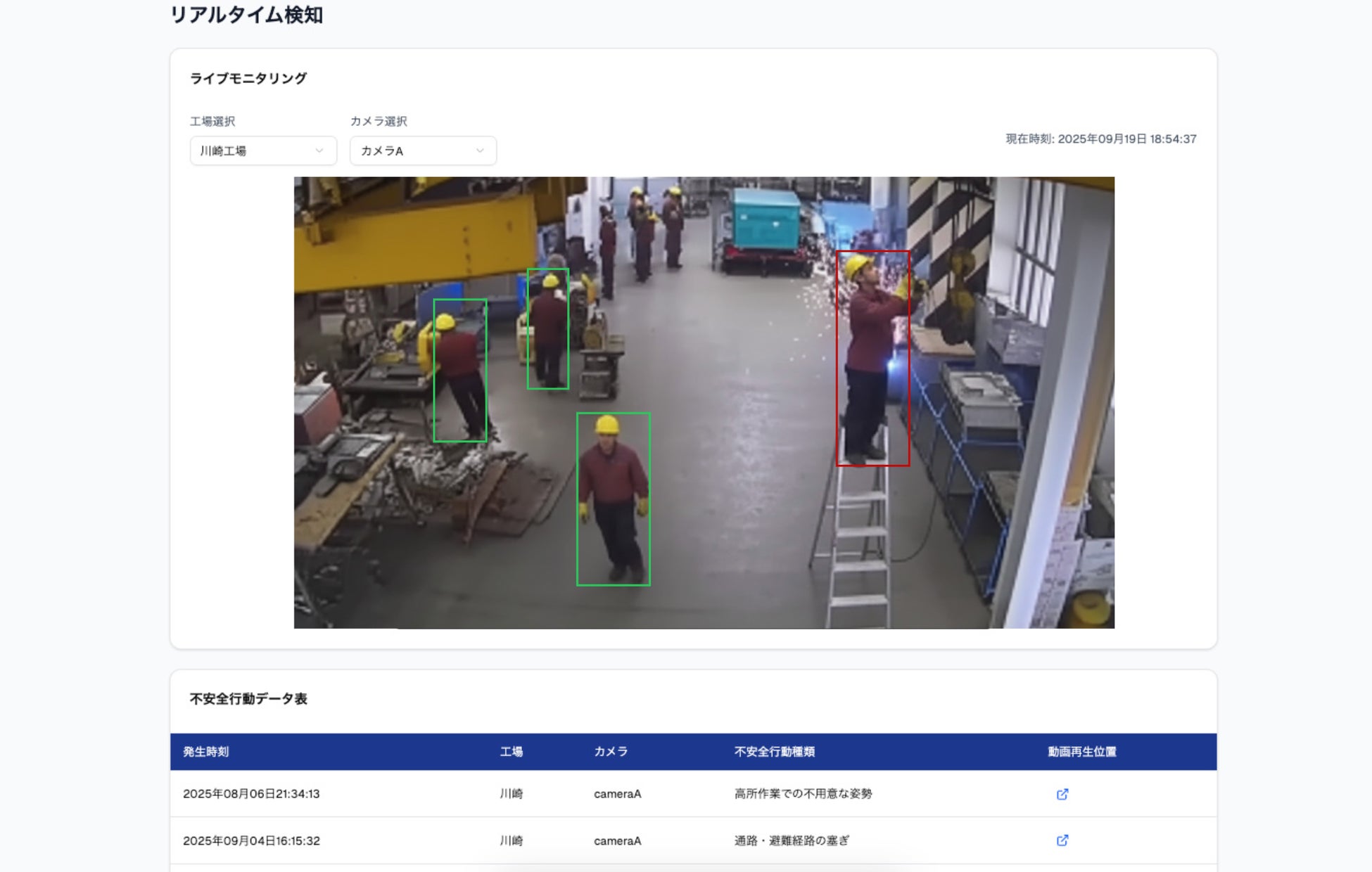Click green-boxed worker standing beside machine
This screenshot has height=872, width=1372.
click(547, 328)
